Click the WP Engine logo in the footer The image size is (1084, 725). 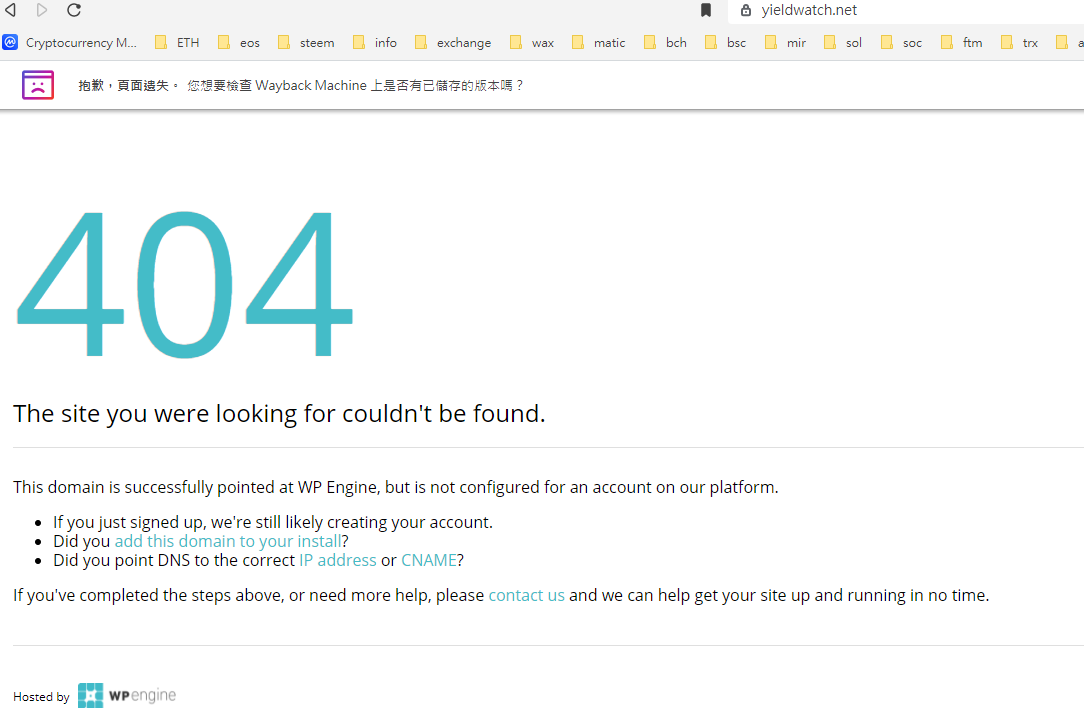[x=127, y=695]
